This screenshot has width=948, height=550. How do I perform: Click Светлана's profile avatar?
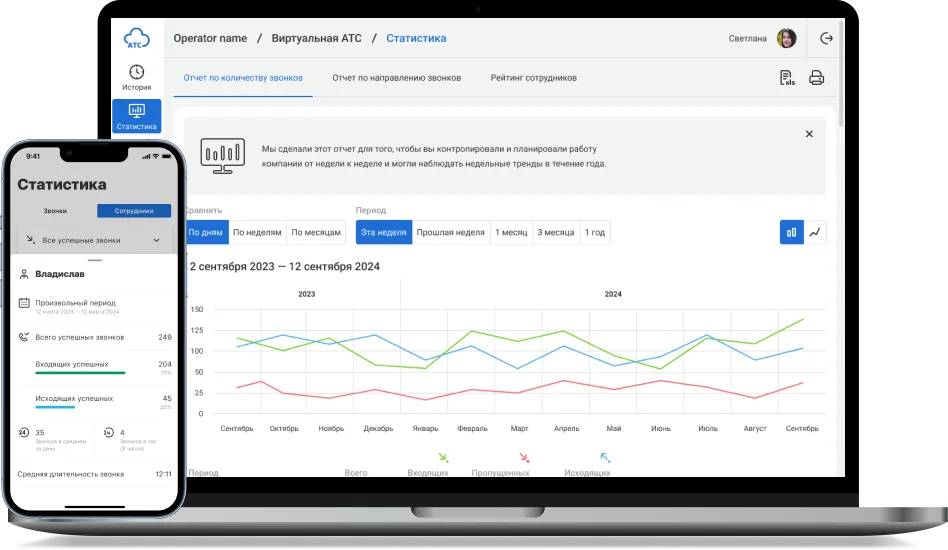[786, 38]
